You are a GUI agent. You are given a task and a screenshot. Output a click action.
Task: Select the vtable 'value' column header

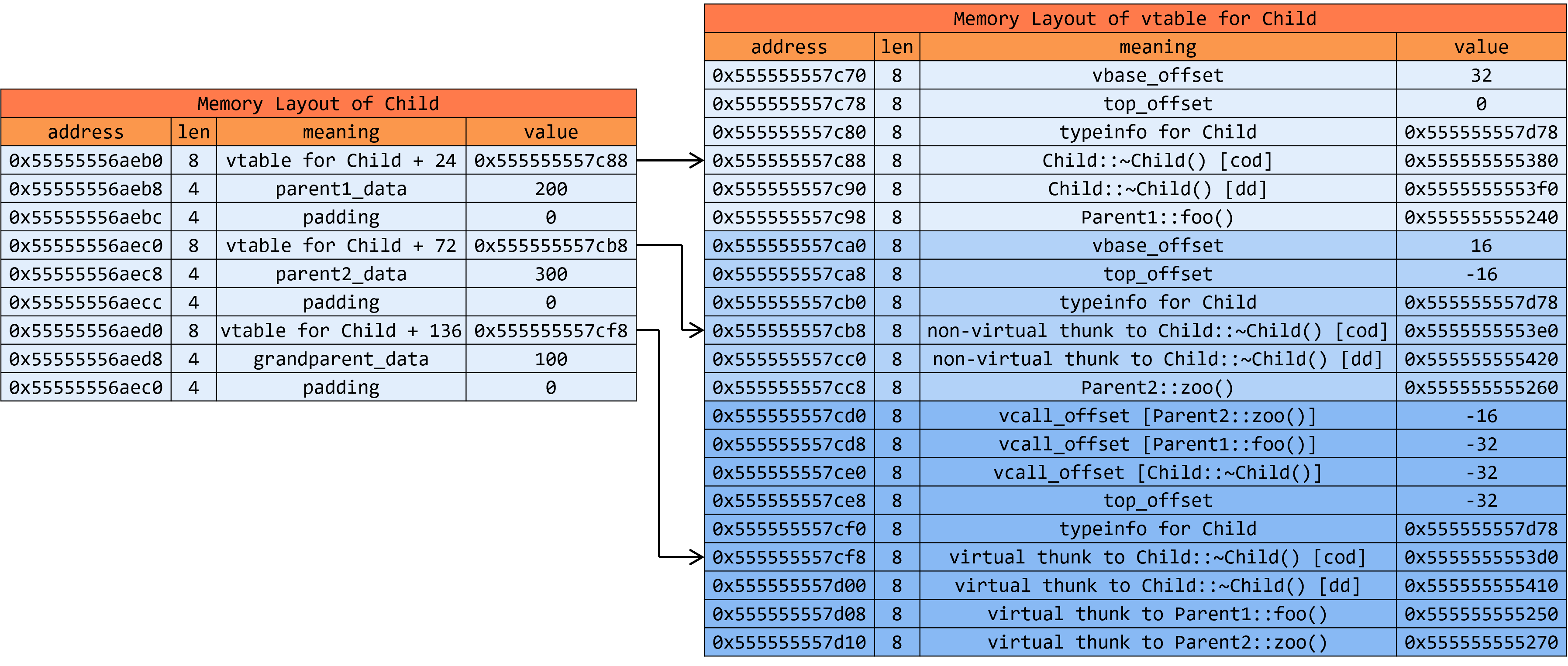click(1481, 47)
